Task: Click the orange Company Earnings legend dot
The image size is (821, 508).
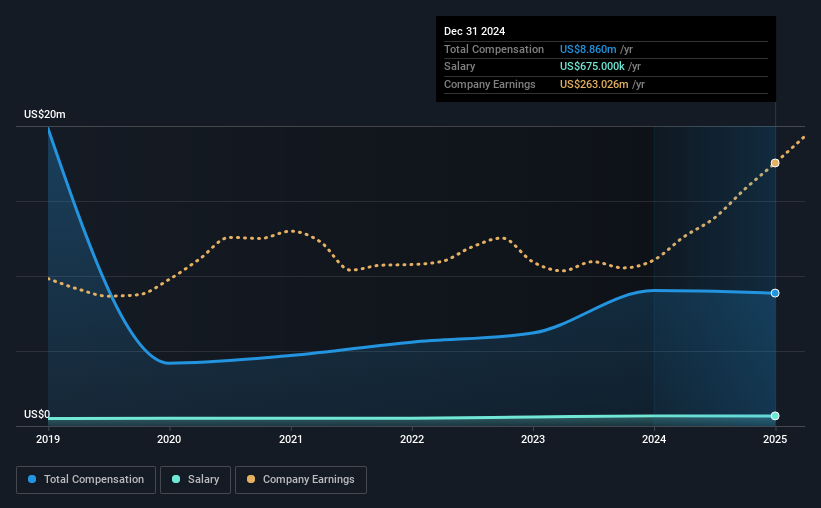Action: coord(251,479)
